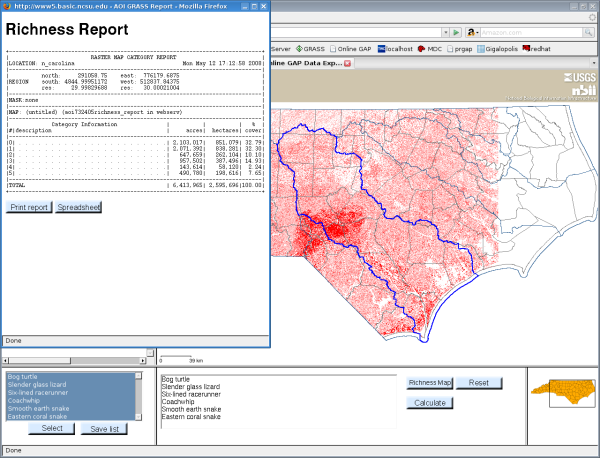Open the MDC bookmark
Image resolution: width=600 pixels, height=458 pixels.
coord(429,49)
